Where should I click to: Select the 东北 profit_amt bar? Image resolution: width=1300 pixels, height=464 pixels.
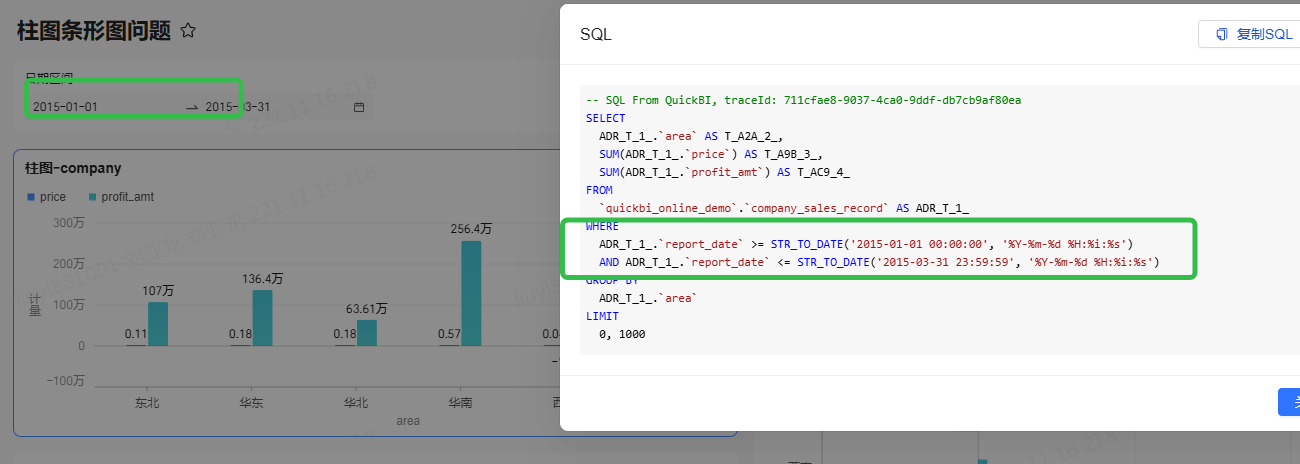[158, 324]
